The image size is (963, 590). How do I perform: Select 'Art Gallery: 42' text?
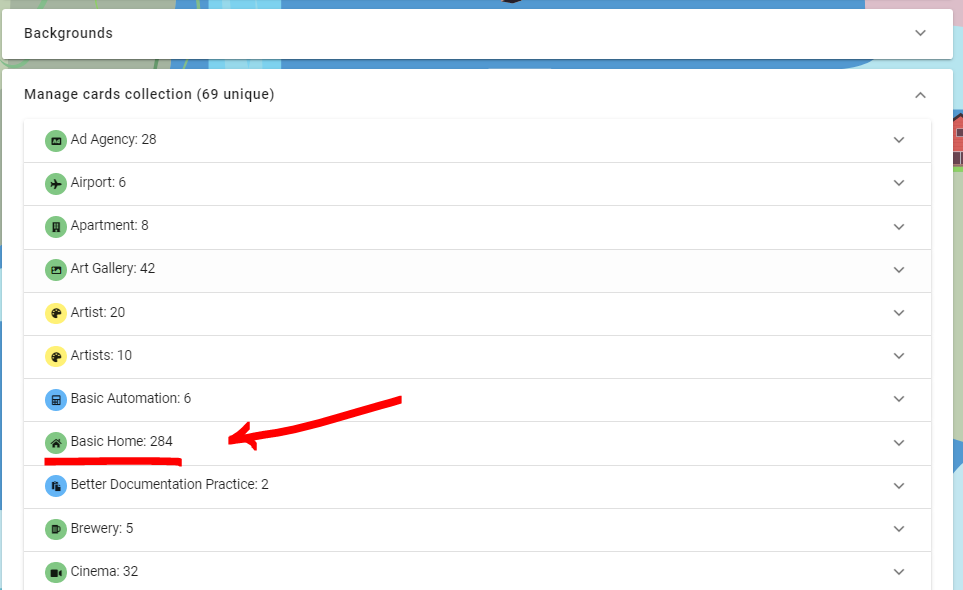pyautogui.click(x=113, y=268)
